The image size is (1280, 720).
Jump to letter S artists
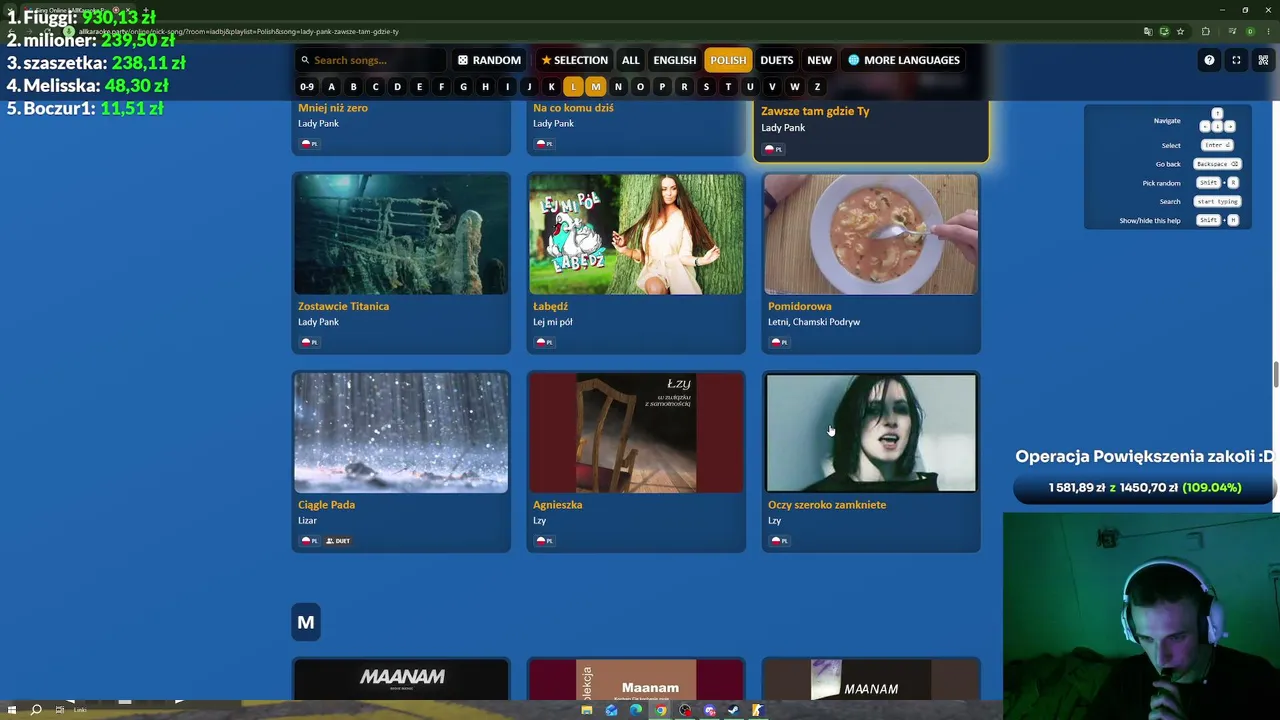(x=706, y=87)
